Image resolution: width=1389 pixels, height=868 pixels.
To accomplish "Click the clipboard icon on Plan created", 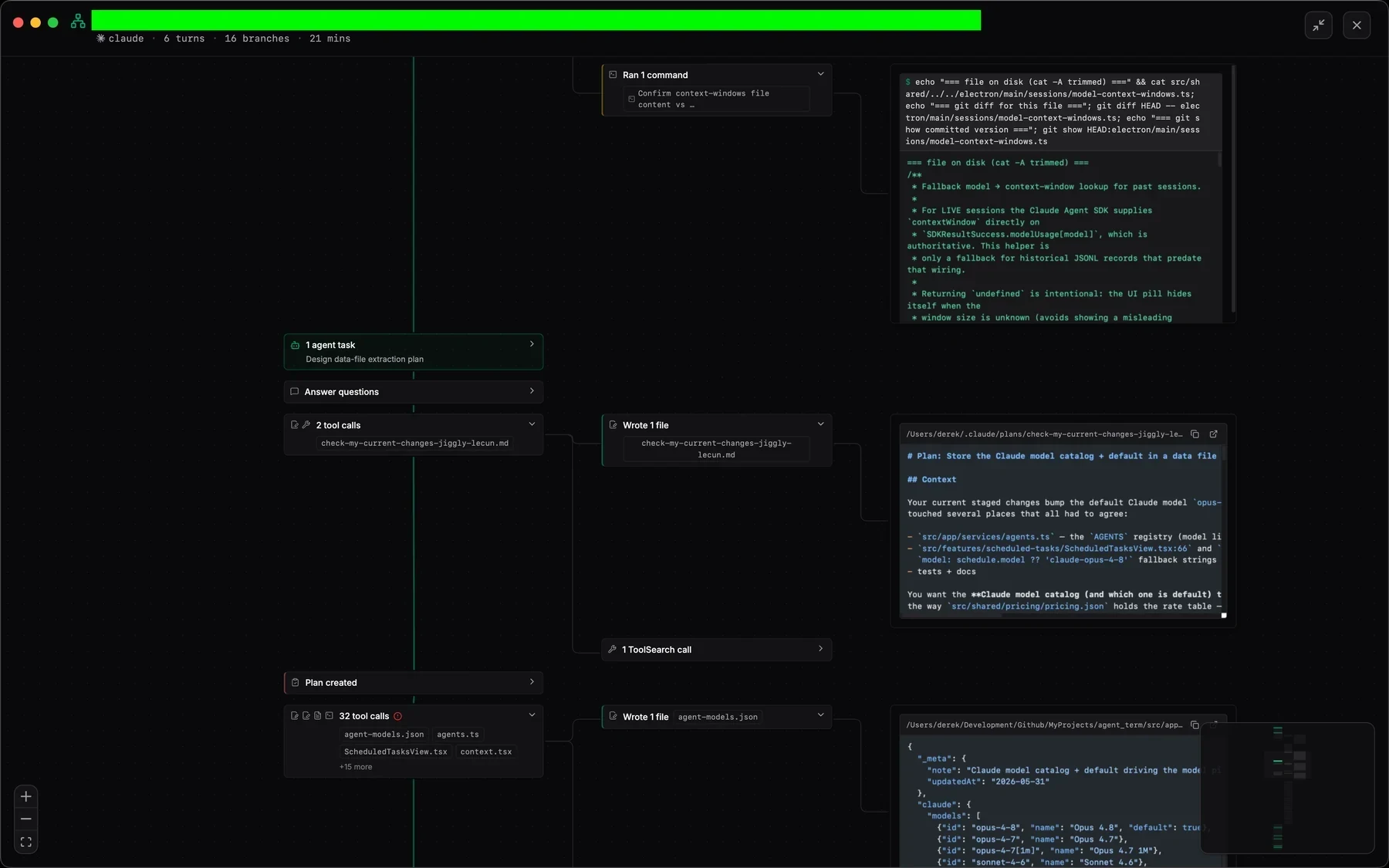I will [295, 682].
